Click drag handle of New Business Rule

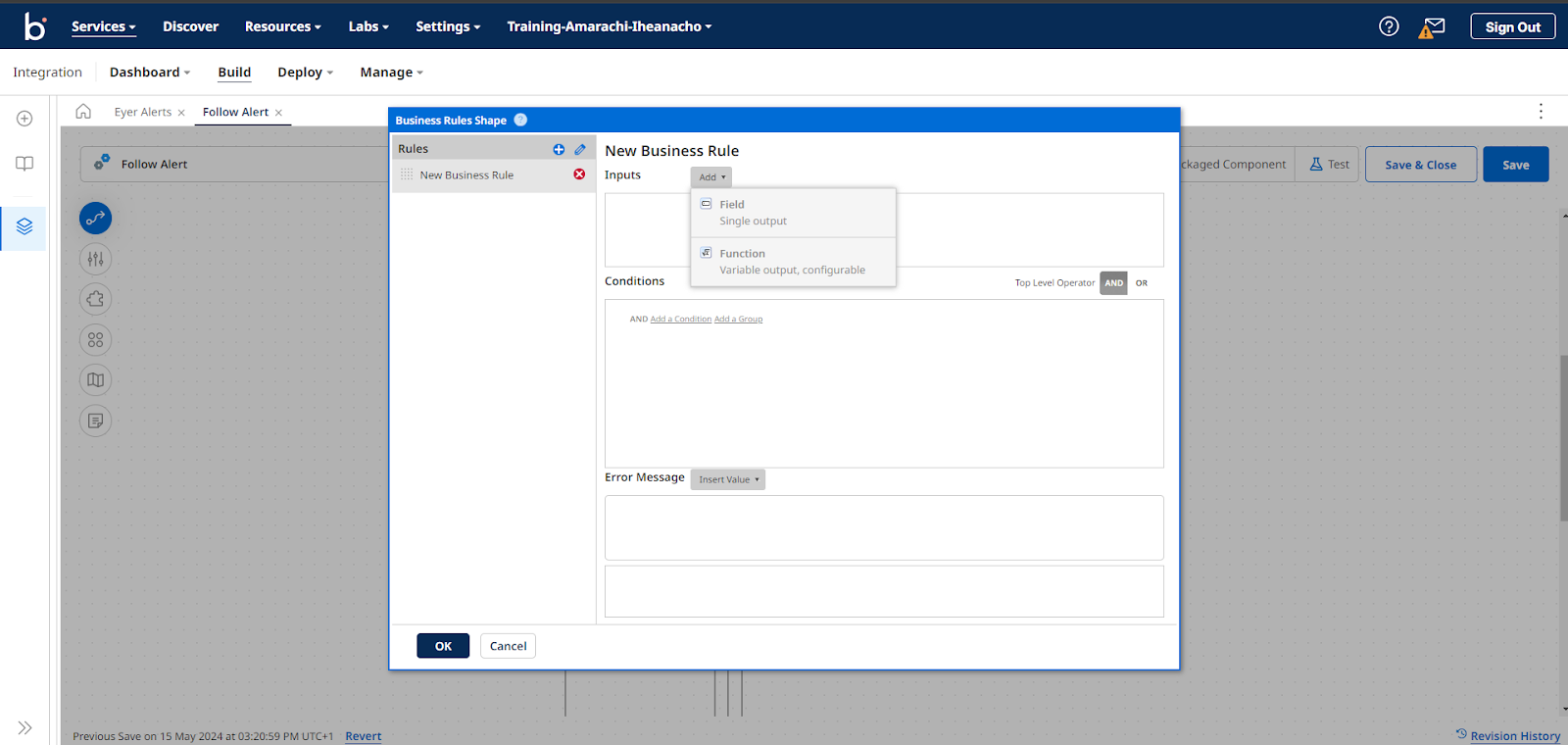coord(407,174)
